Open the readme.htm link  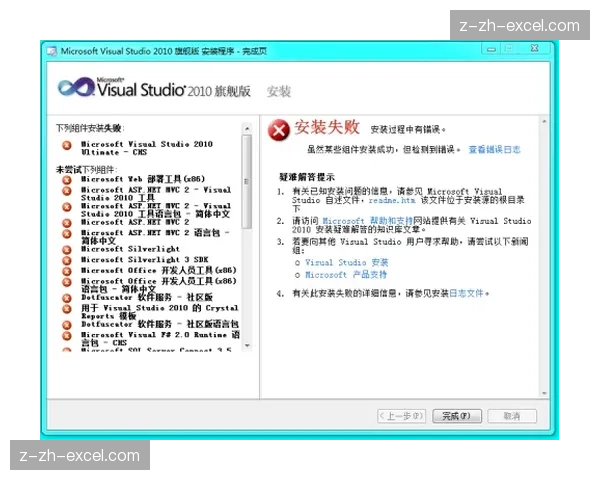pos(391,200)
